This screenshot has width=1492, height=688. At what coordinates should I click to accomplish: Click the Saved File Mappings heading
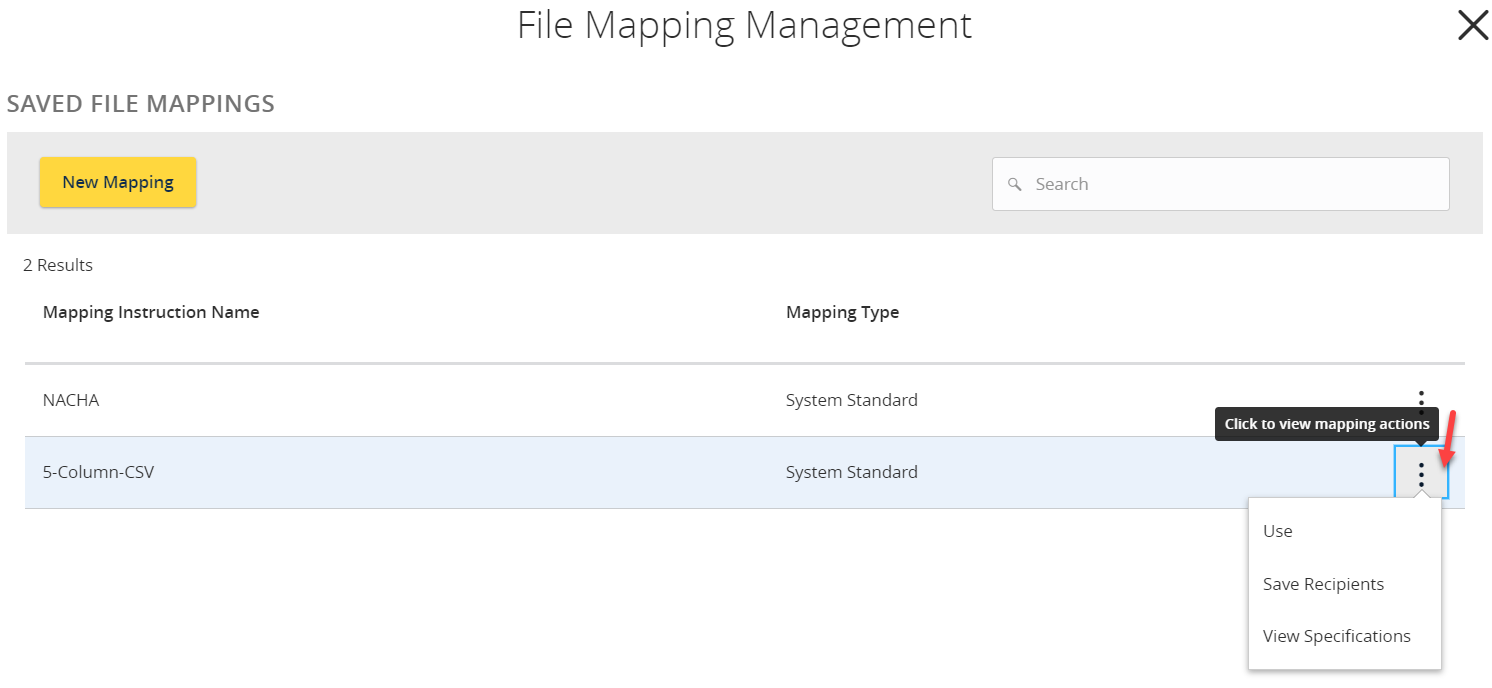click(141, 103)
